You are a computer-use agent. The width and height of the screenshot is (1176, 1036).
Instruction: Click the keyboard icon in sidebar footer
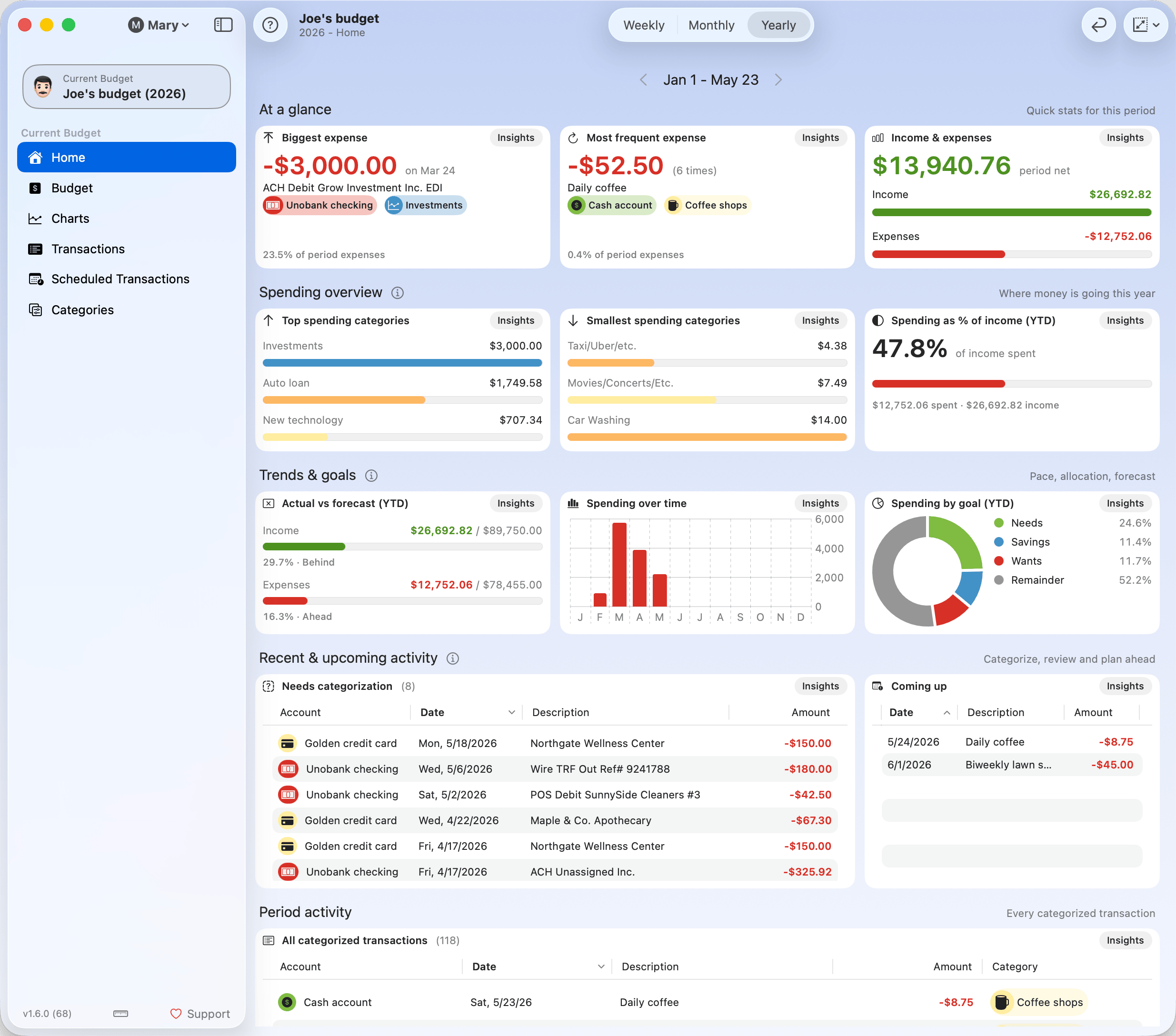[121, 1014]
